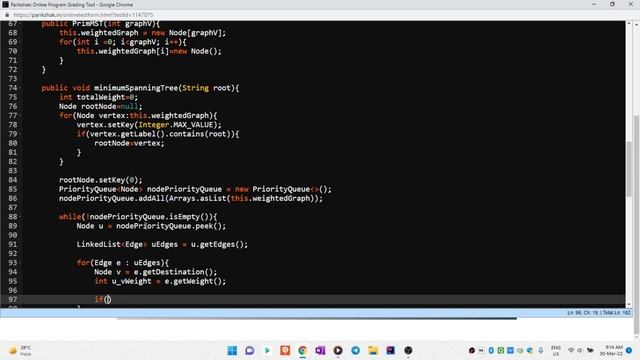Collapse the if-block fold at line 79
The image size is (640, 360).
20,134
